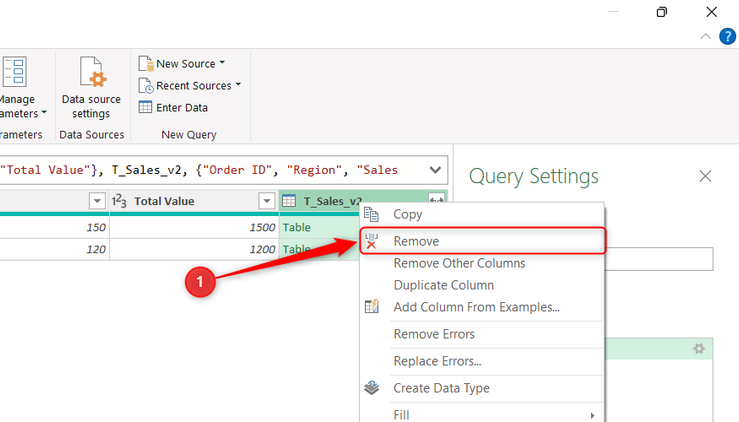
Task: Close the Power Query window
Action: coord(712,12)
